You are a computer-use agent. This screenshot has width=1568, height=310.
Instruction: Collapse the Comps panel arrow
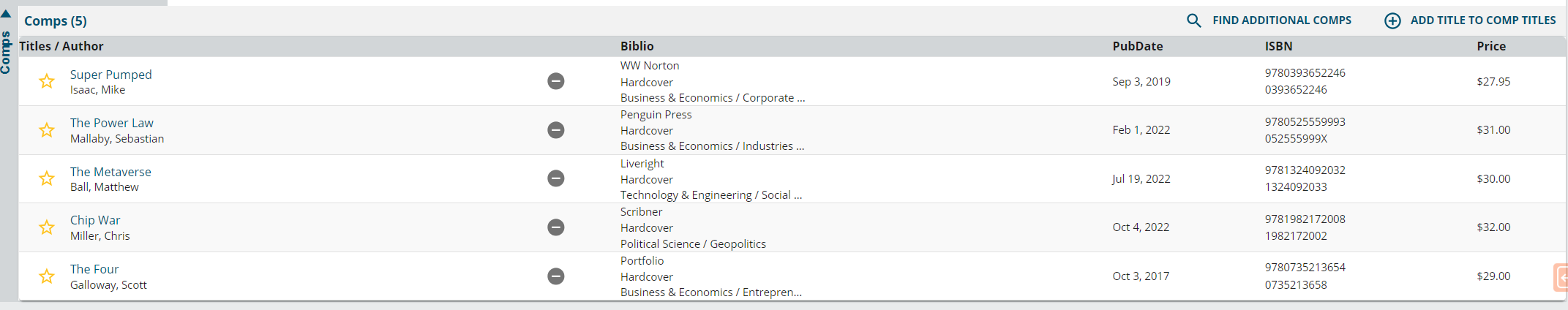(x=6, y=13)
